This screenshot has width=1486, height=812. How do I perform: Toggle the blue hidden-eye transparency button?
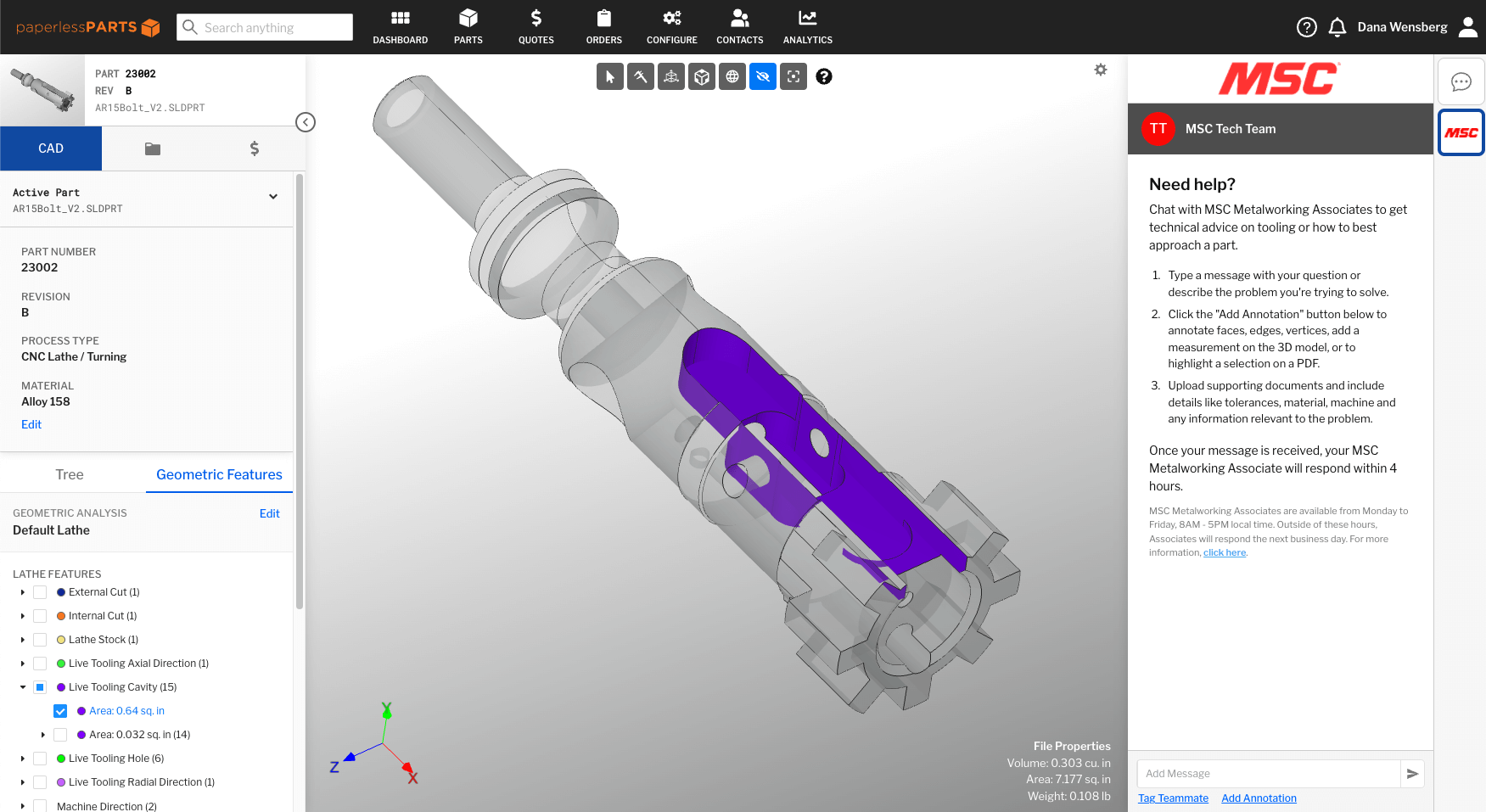762,76
